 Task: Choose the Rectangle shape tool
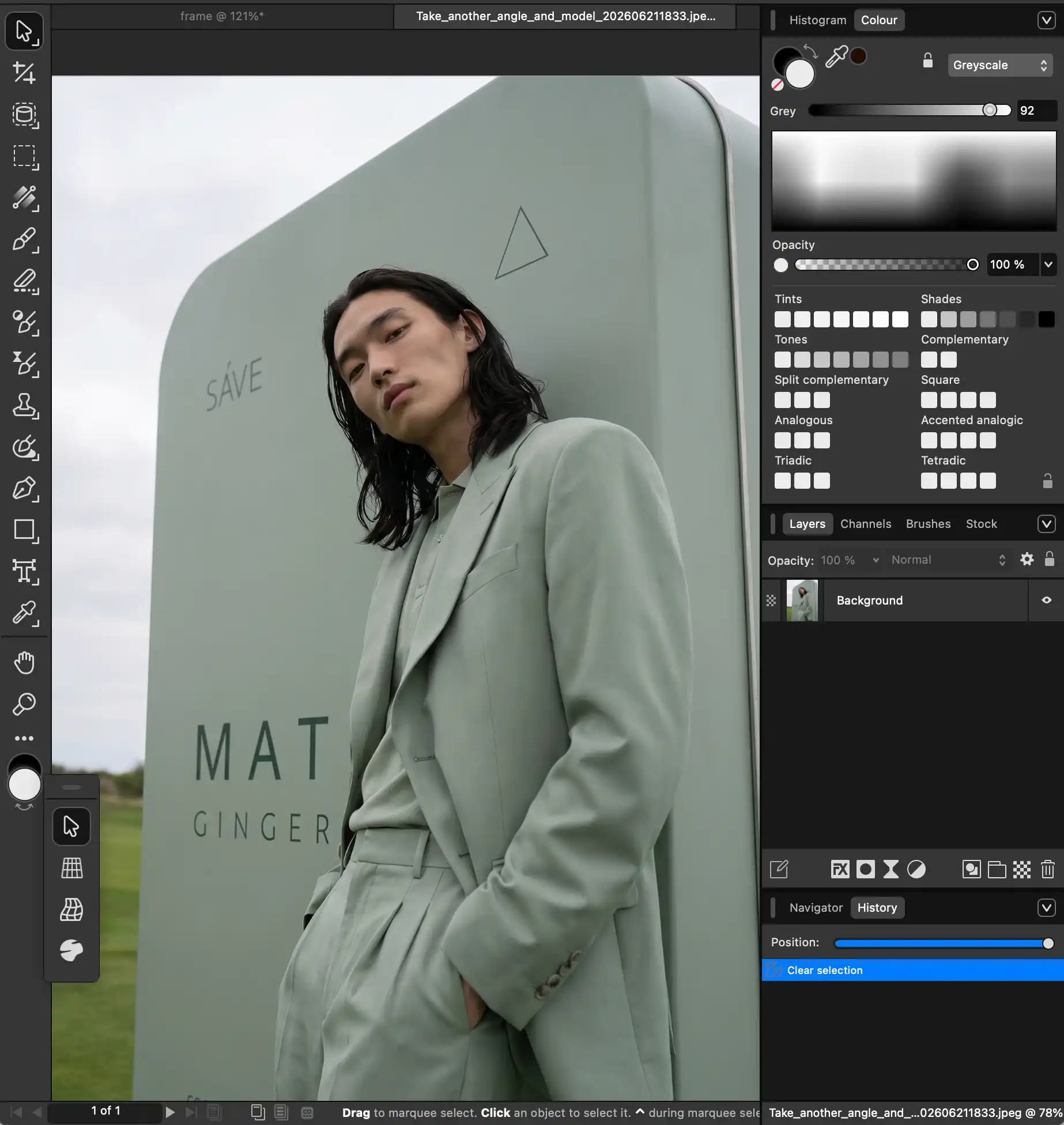[25, 530]
